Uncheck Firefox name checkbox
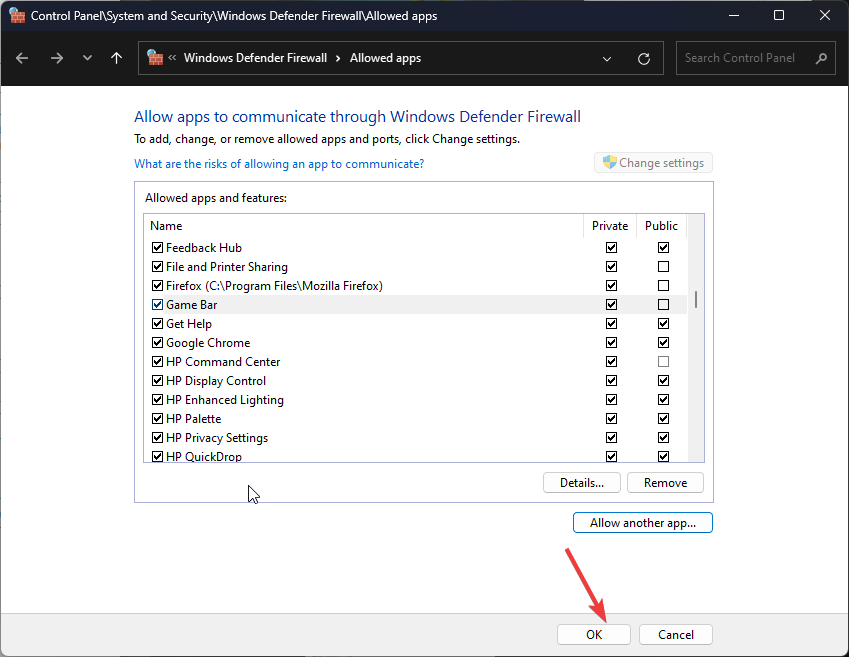This screenshot has height=657, width=849. tap(157, 285)
